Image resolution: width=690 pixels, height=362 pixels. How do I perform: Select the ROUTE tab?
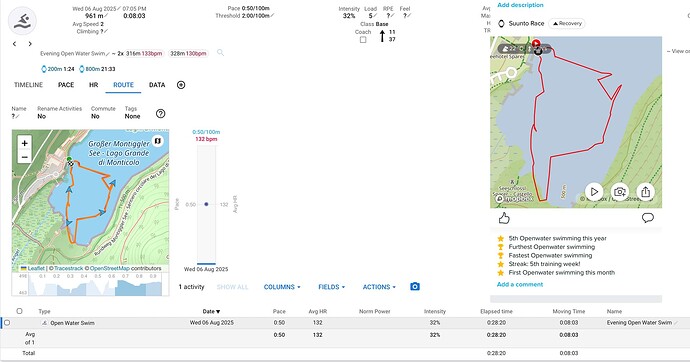(123, 85)
